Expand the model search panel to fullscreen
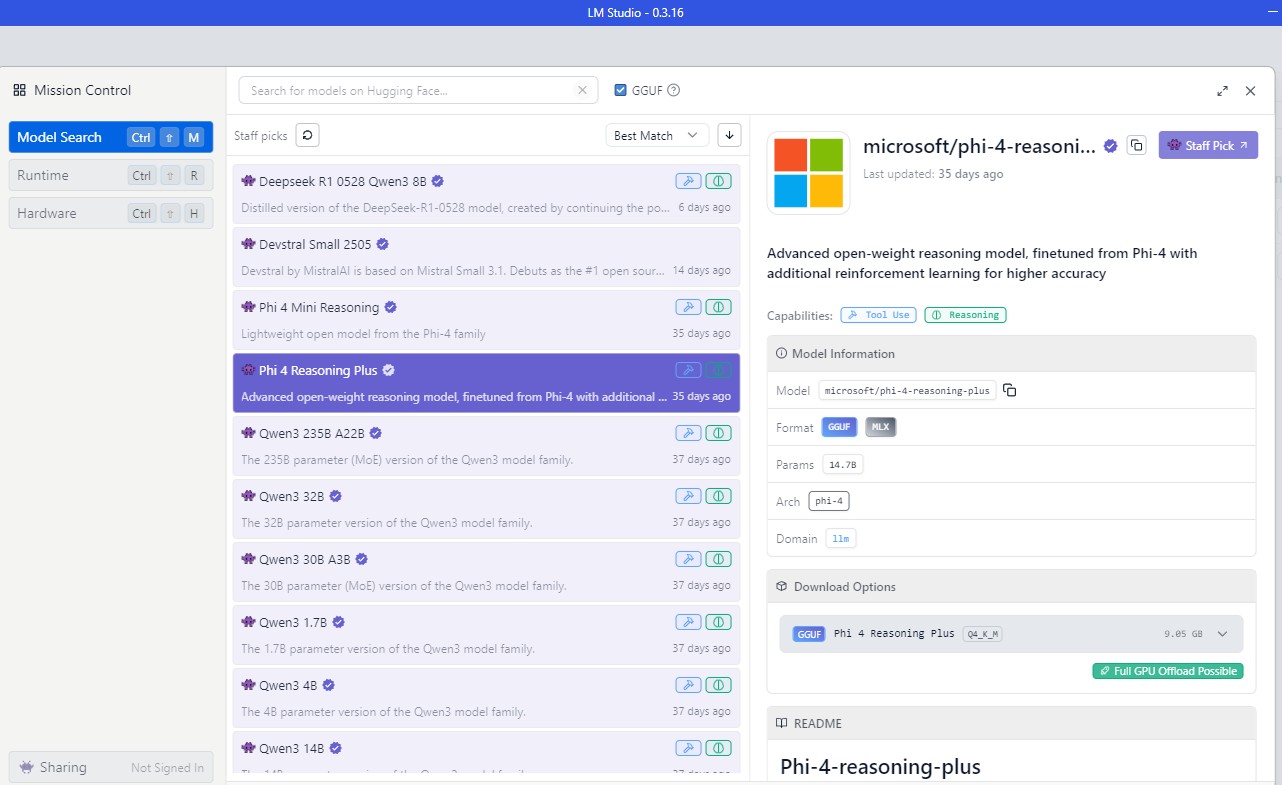The image size is (1282, 785). [x=1222, y=91]
